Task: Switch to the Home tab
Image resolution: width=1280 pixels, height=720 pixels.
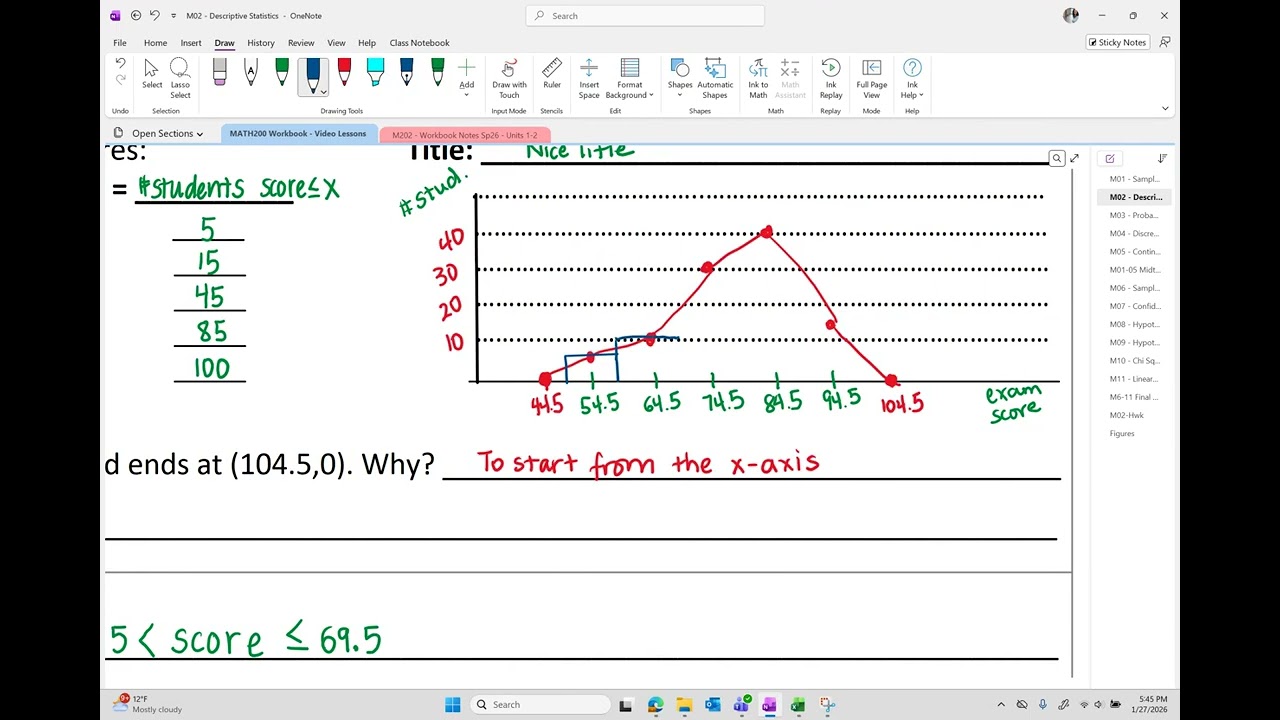Action: [x=155, y=43]
